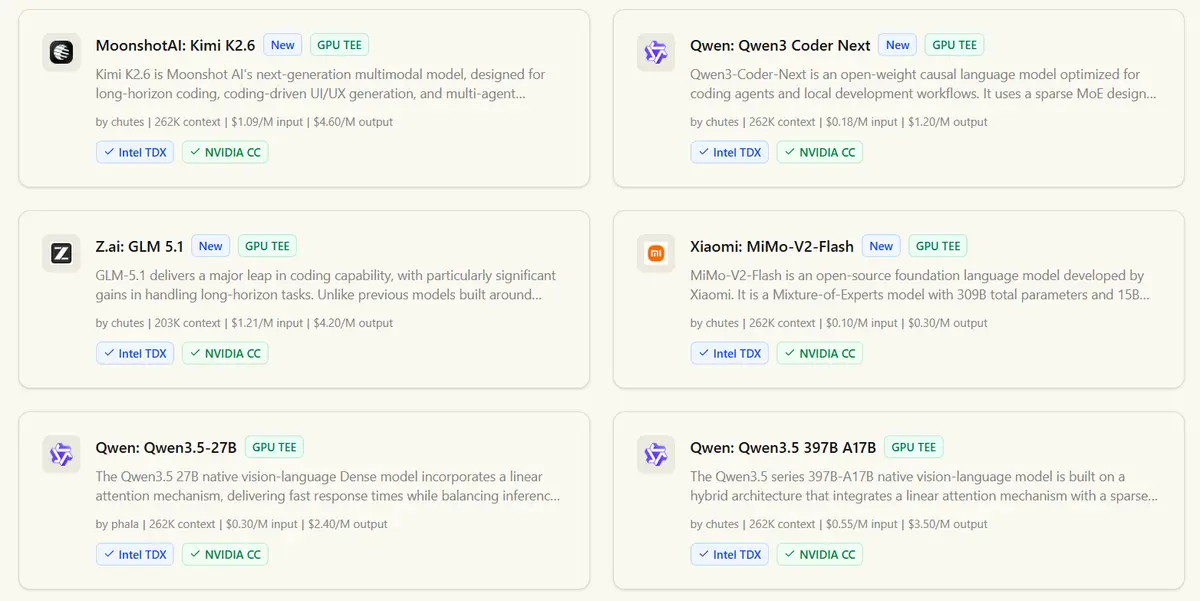Image resolution: width=1200 pixels, height=601 pixels.
Task: Click the New badge on Kimi K2.6
Action: (283, 45)
